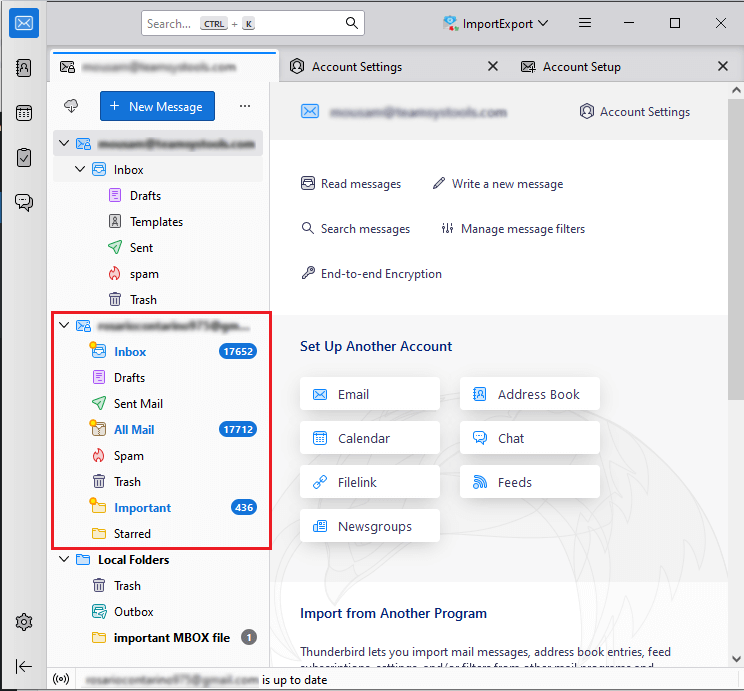
Task: Click the pencil icon for Write a new message
Action: [x=439, y=183]
